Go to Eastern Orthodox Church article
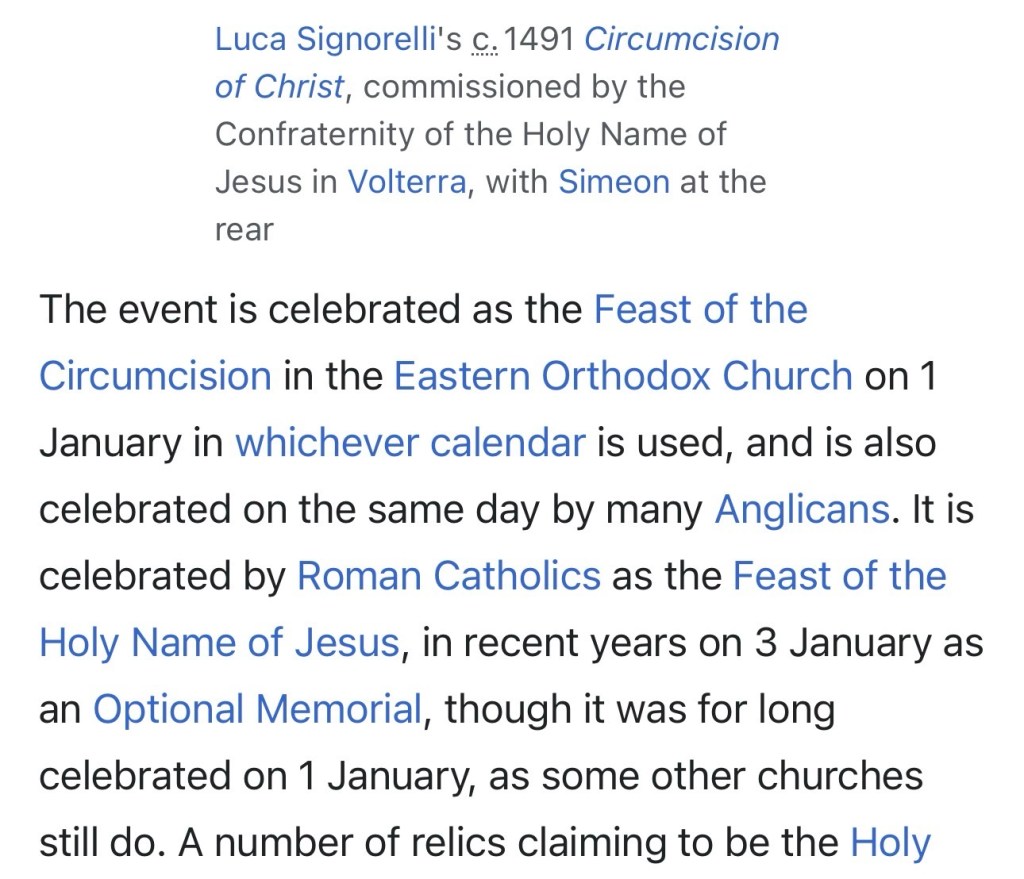This screenshot has height=879, width=1024. click(622, 376)
